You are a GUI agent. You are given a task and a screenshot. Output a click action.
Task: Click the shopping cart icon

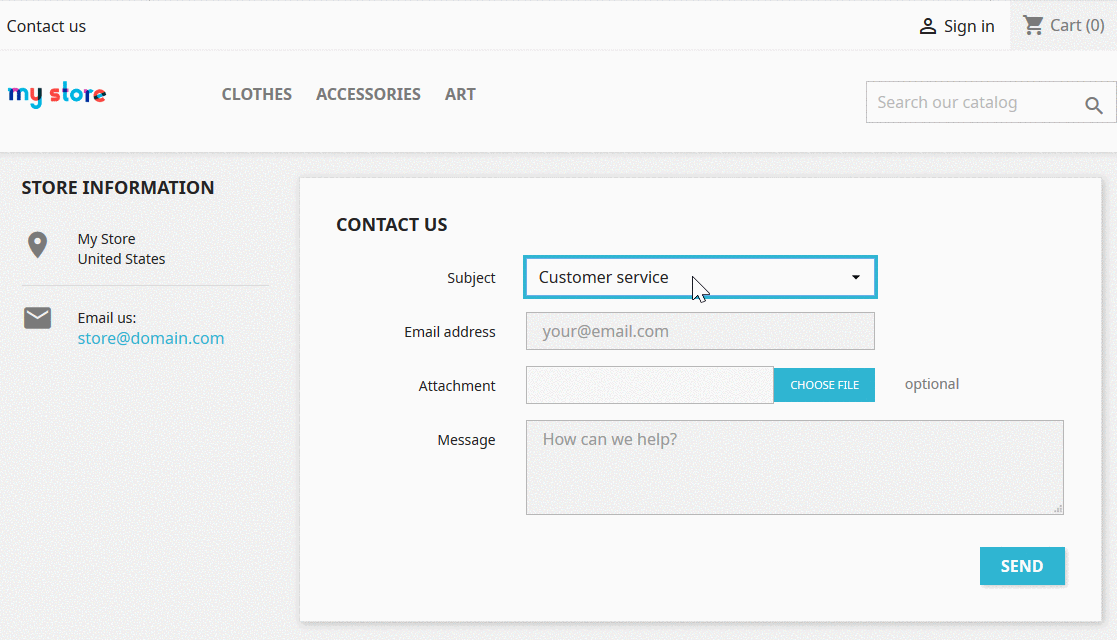point(1033,25)
